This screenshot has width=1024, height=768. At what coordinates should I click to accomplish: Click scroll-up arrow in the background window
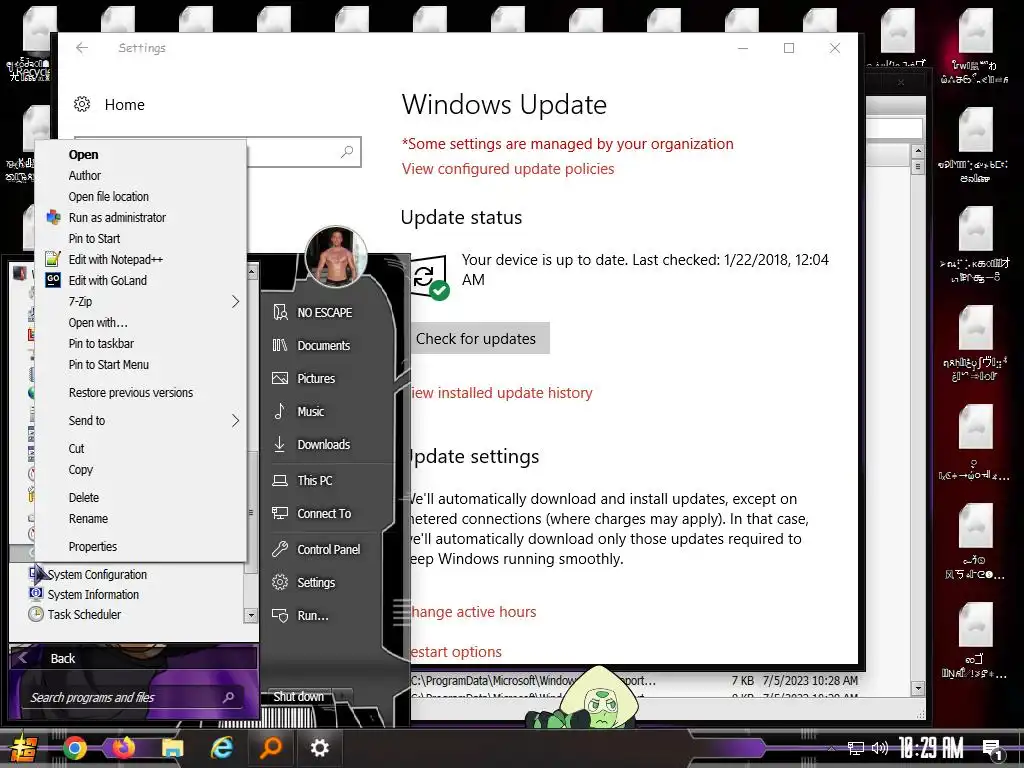pos(918,151)
